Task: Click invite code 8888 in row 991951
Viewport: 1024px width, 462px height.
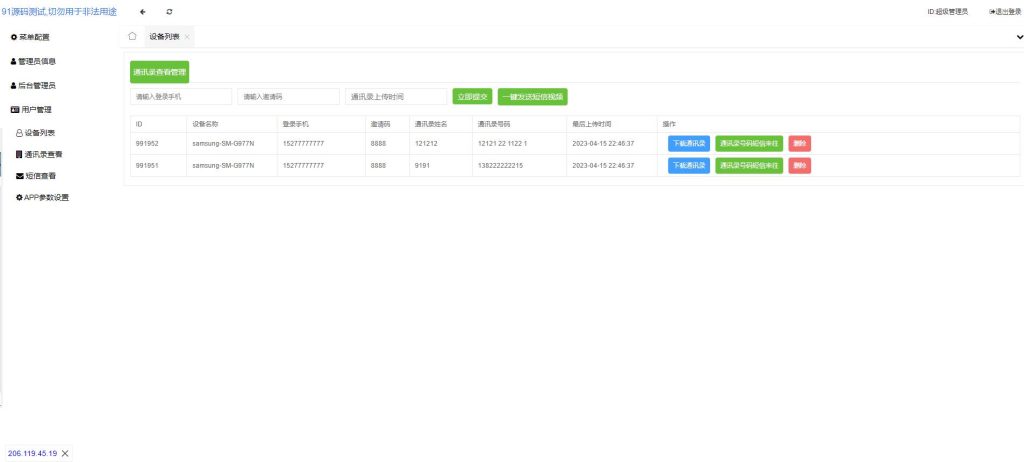Action: point(378,166)
